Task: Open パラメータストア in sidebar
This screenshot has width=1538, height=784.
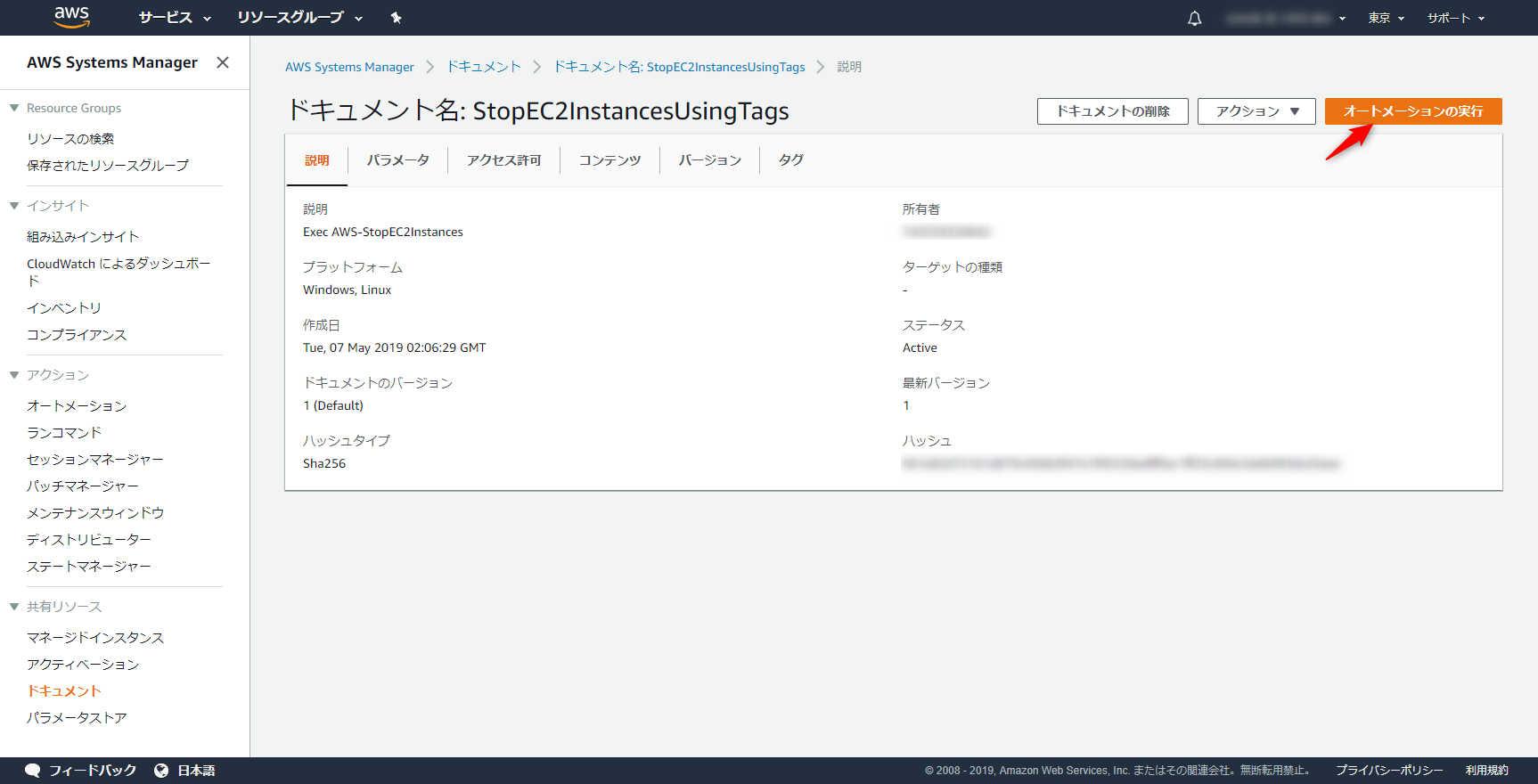Action: [x=77, y=718]
